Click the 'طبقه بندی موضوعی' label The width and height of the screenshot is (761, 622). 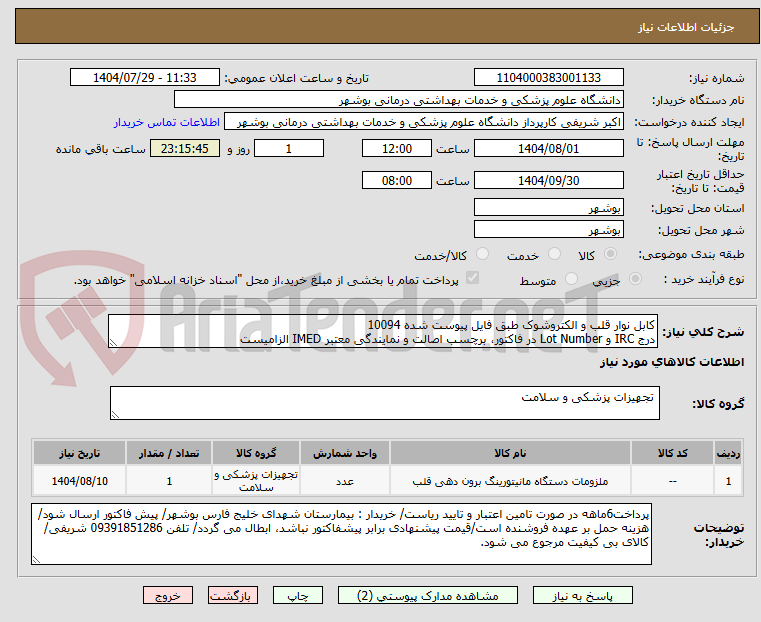click(x=691, y=254)
